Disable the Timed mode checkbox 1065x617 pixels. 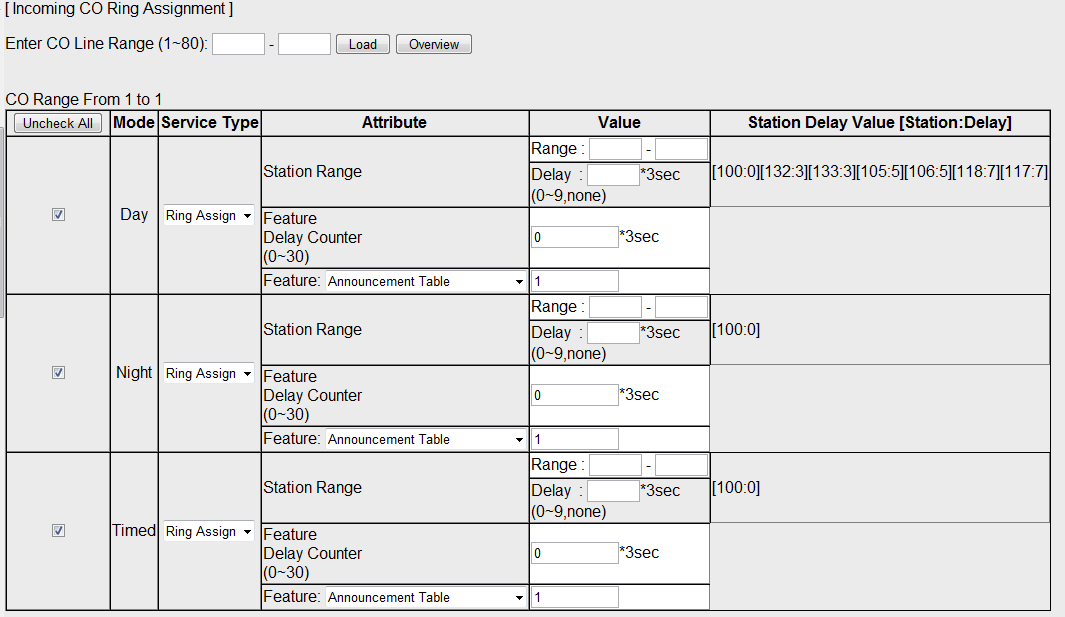[x=58, y=531]
